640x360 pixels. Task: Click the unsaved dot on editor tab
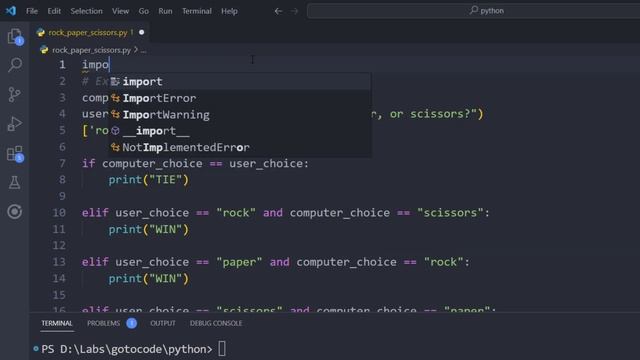(142, 32)
